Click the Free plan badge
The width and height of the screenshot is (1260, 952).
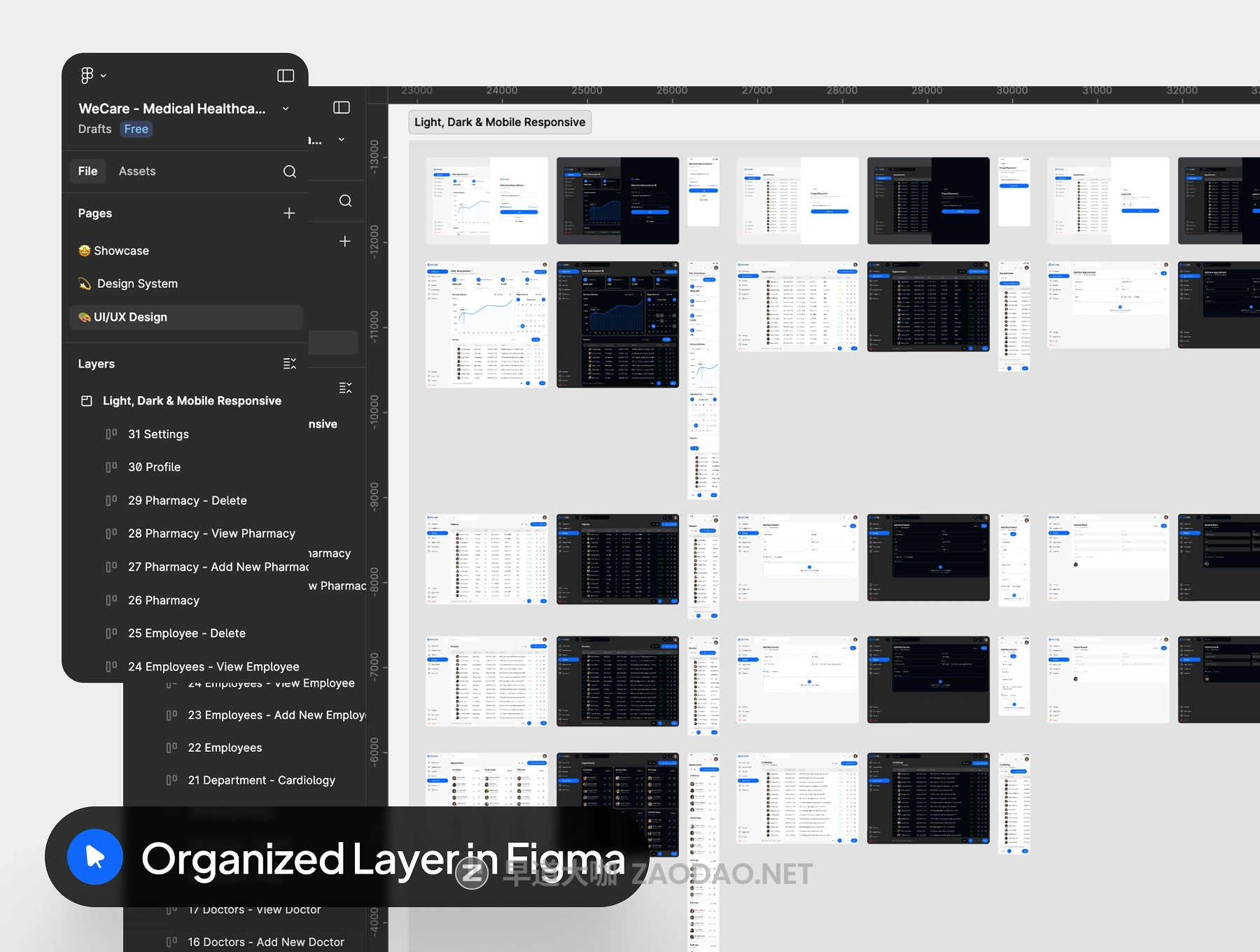[136, 129]
